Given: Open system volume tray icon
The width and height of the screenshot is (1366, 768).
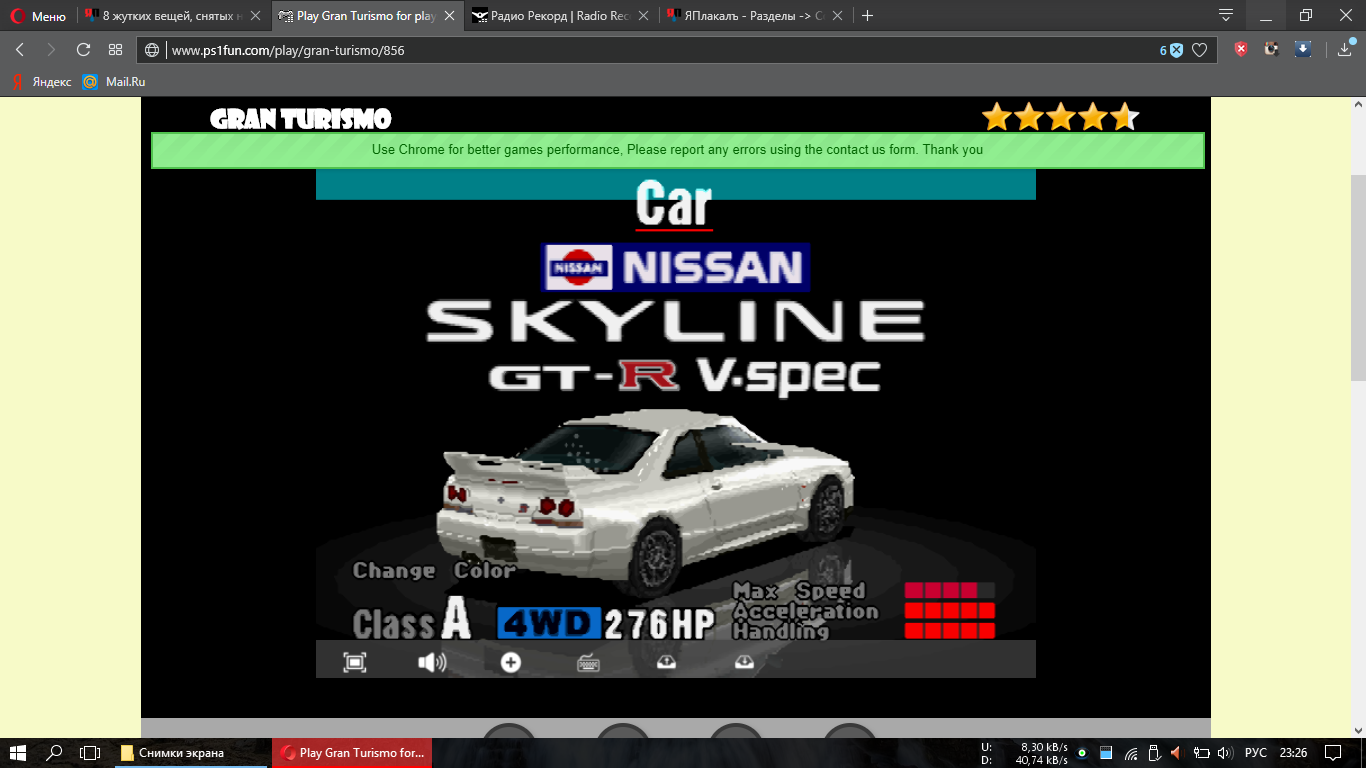Looking at the screenshot, I should (1224, 753).
